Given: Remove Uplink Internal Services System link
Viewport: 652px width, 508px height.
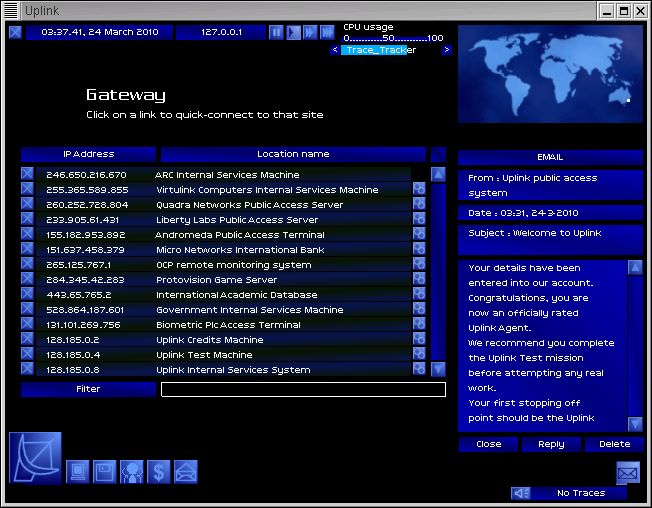Looking at the screenshot, I should pos(27,368).
